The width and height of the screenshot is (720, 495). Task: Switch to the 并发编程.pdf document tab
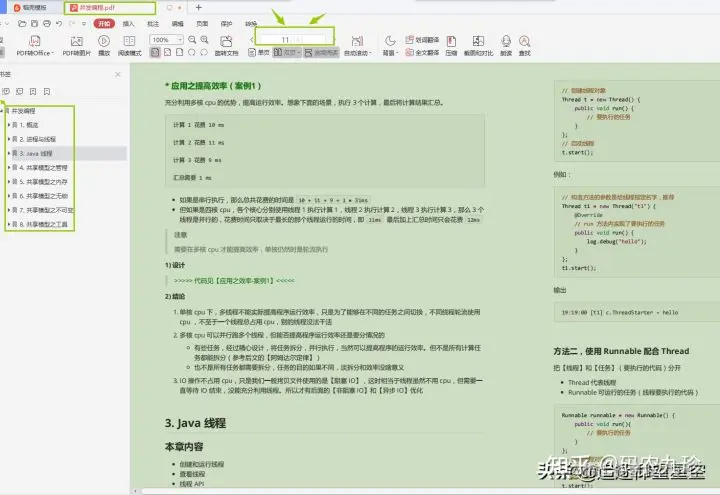110,8
